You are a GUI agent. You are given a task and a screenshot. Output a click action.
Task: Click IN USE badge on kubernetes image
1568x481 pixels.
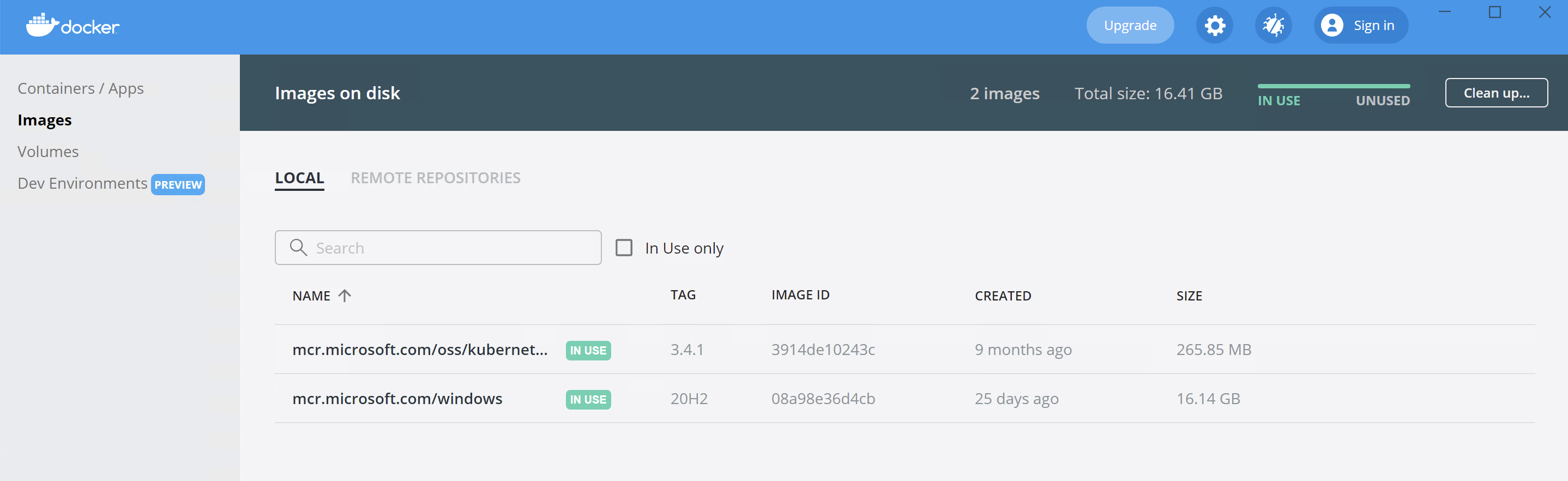click(x=587, y=350)
